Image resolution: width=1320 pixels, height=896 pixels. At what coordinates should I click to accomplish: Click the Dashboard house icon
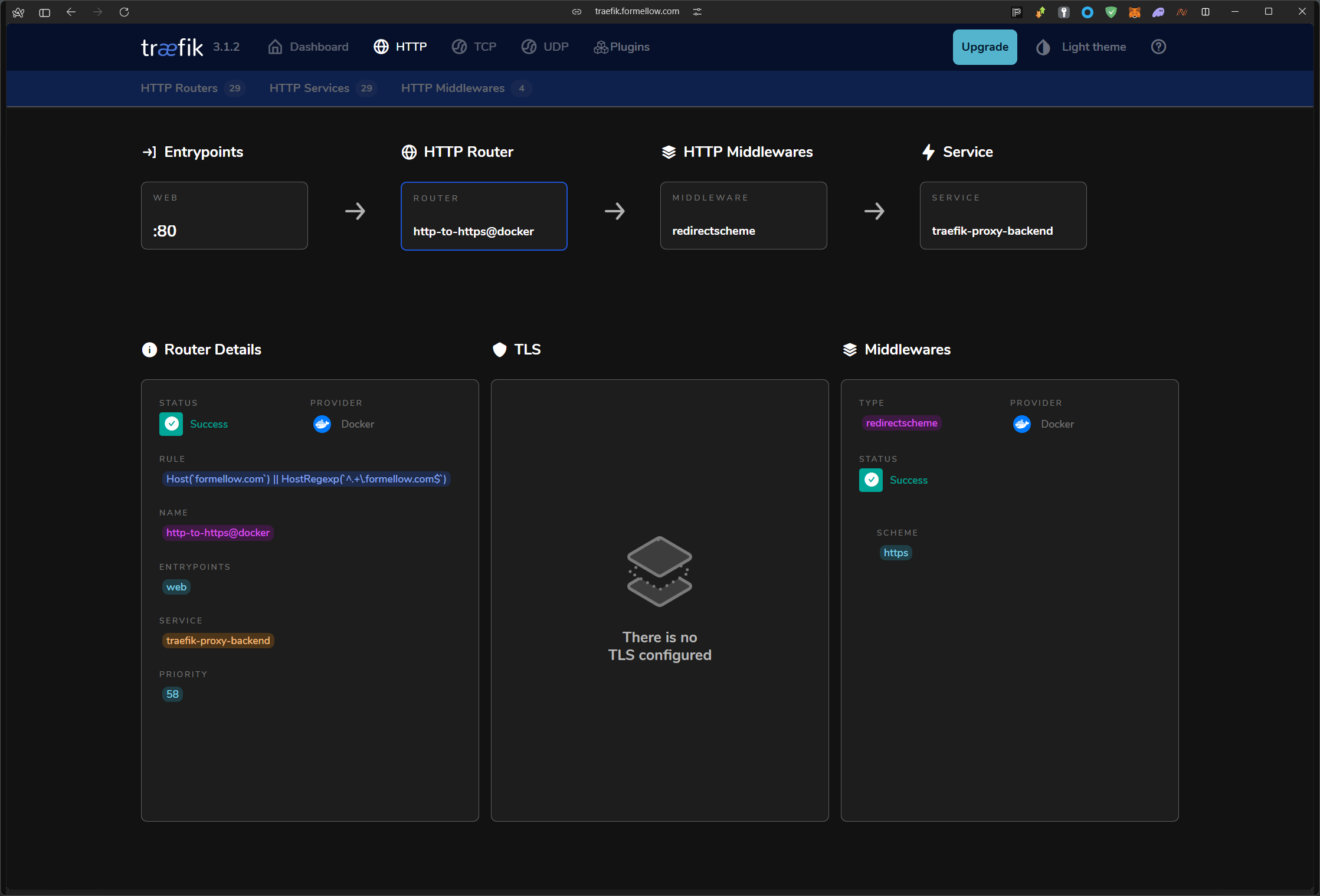click(x=275, y=47)
